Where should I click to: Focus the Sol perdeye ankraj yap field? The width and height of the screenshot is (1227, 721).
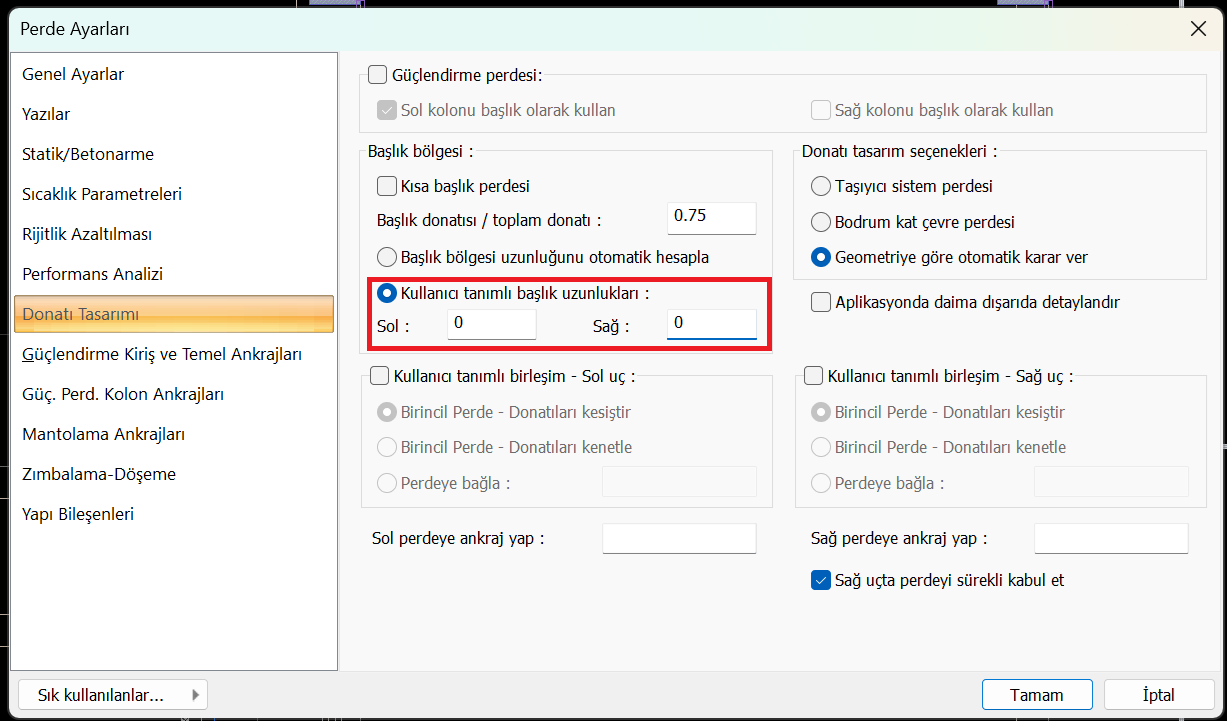(679, 539)
